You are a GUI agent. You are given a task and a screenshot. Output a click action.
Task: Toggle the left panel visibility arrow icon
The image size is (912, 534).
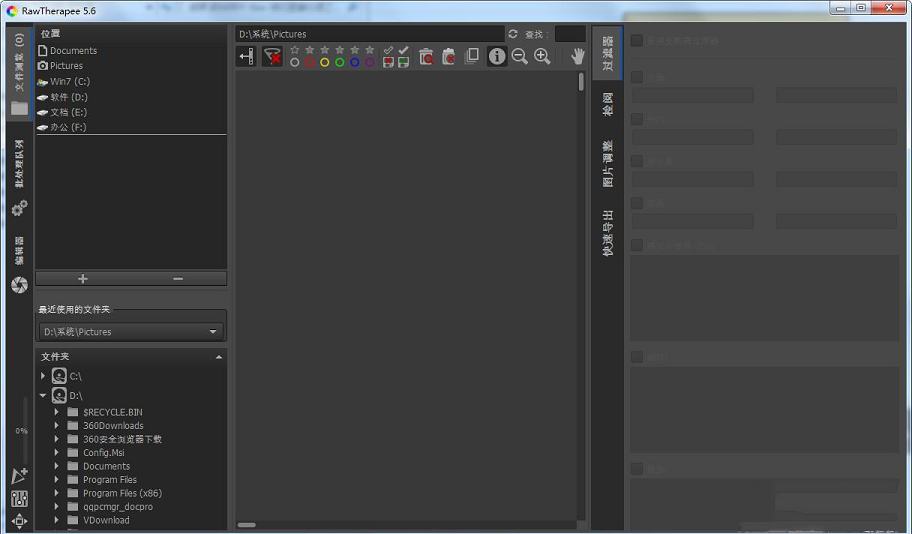point(246,57)
